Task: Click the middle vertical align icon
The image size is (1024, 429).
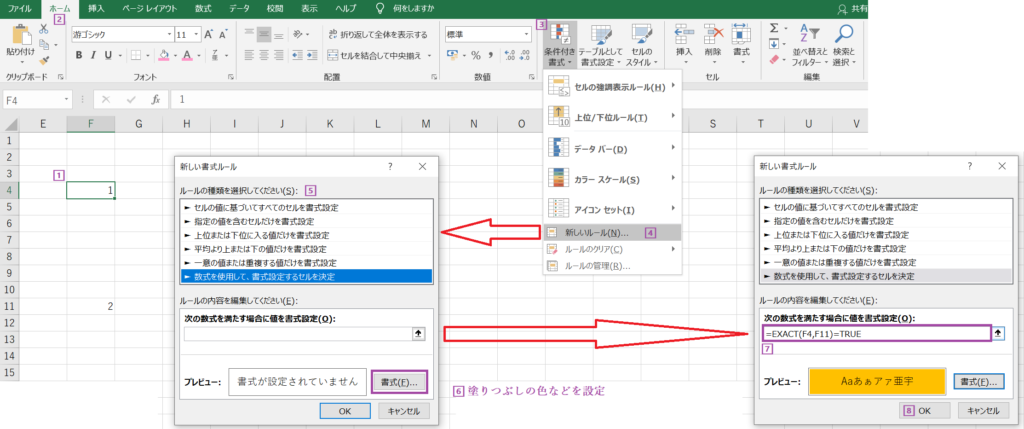Action: coord(264,35)
